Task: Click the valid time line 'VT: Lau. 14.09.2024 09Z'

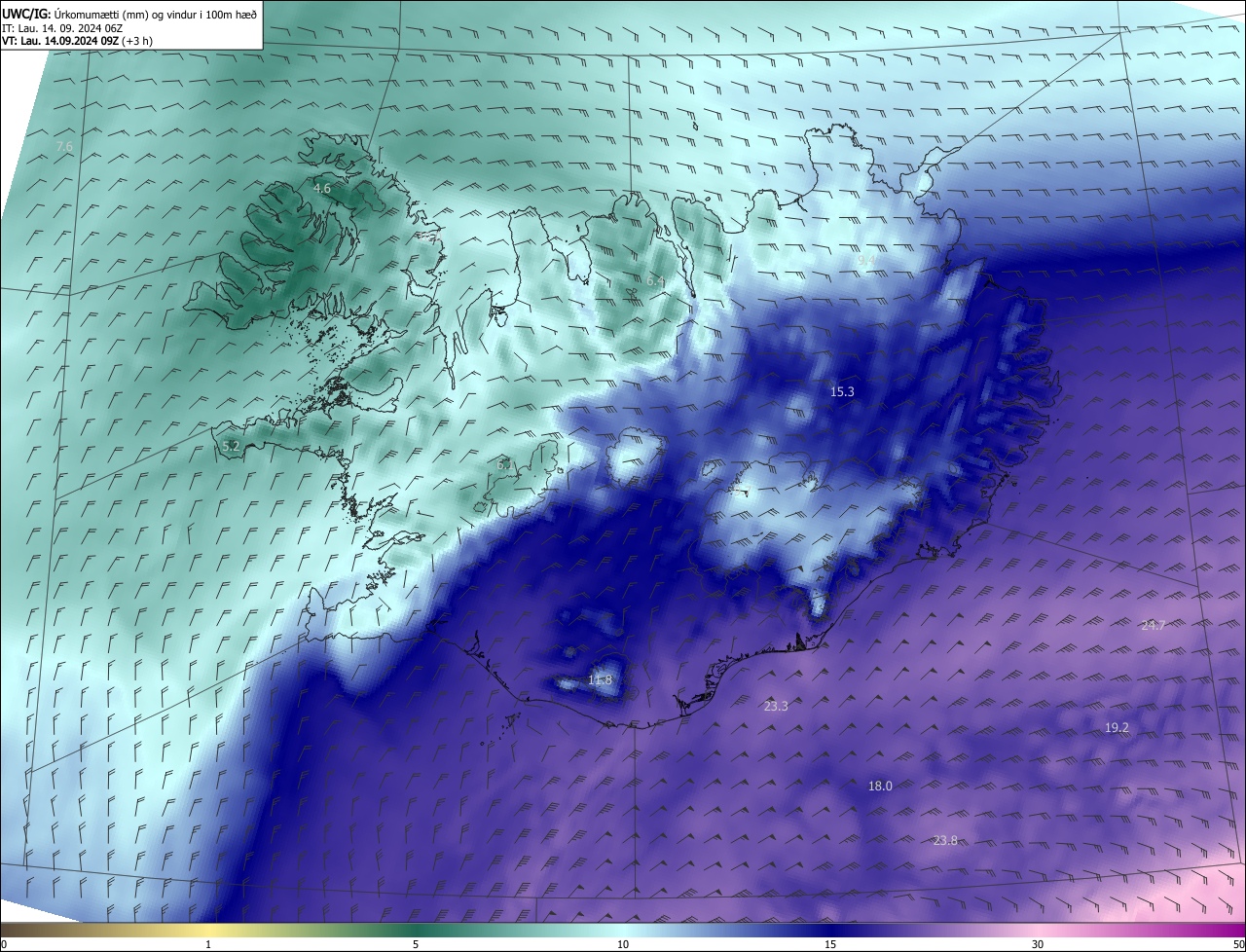Action: pos(58,41)
